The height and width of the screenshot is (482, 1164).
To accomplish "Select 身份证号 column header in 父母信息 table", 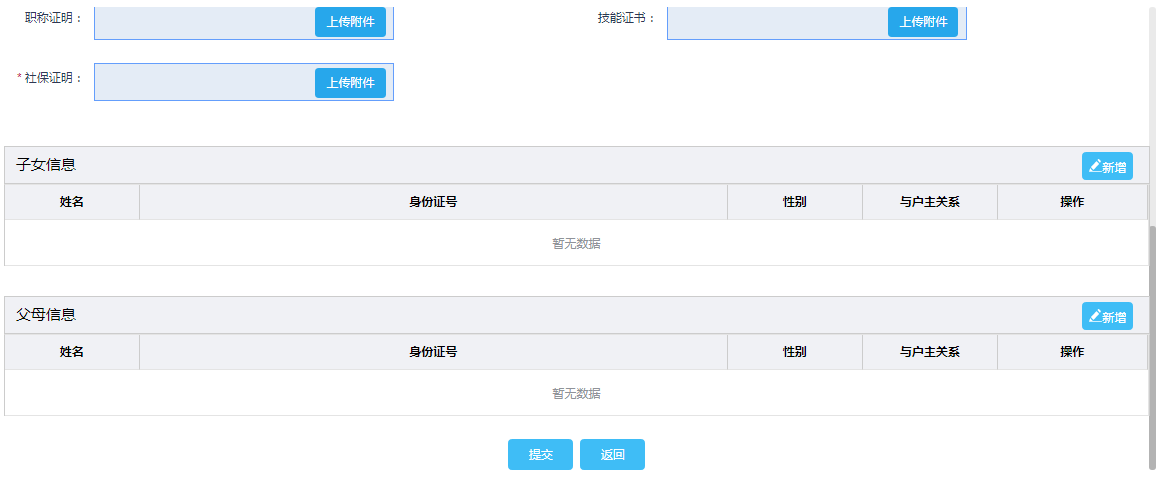I will (433, 352).
